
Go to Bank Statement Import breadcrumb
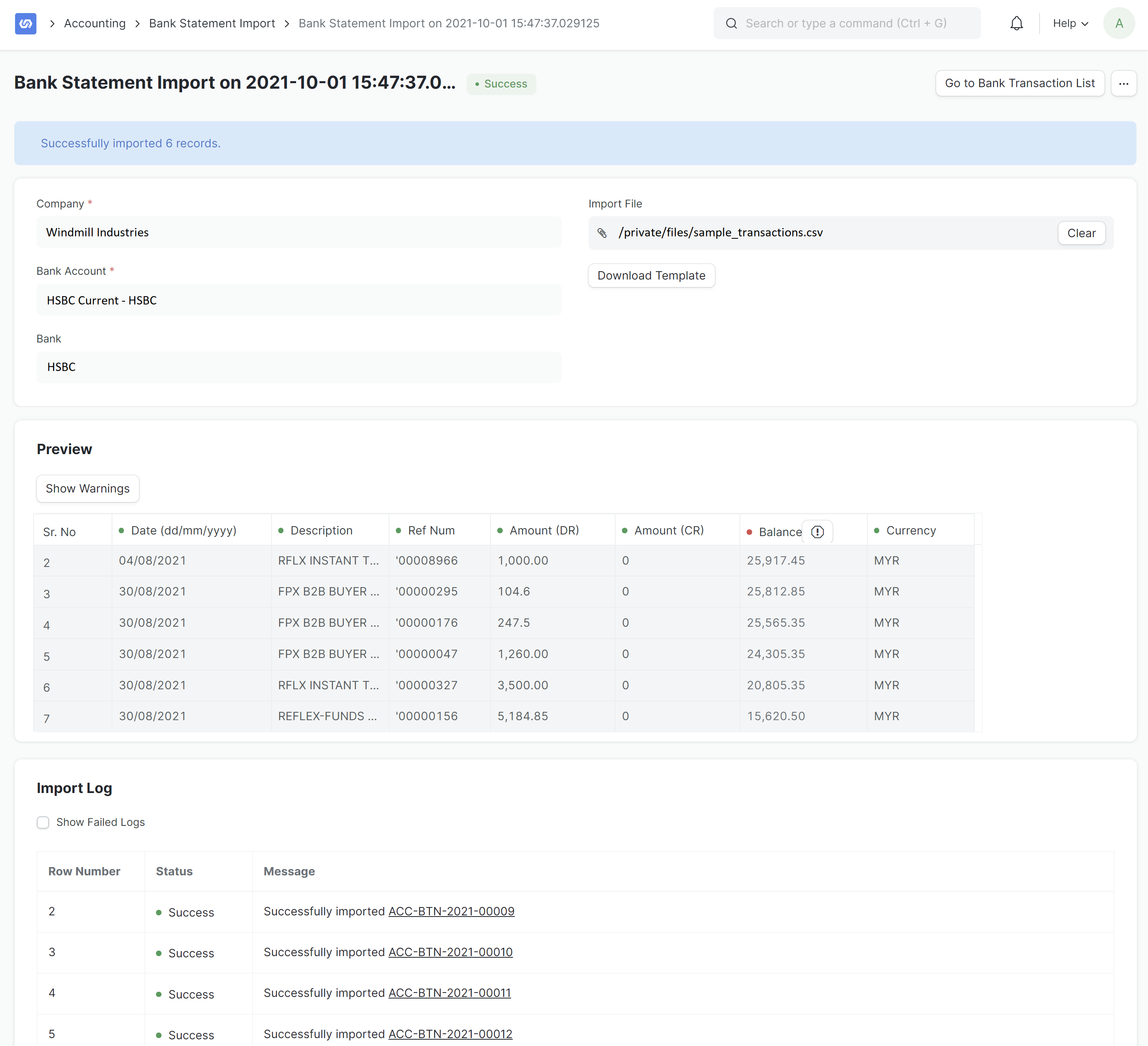(212, 23)
